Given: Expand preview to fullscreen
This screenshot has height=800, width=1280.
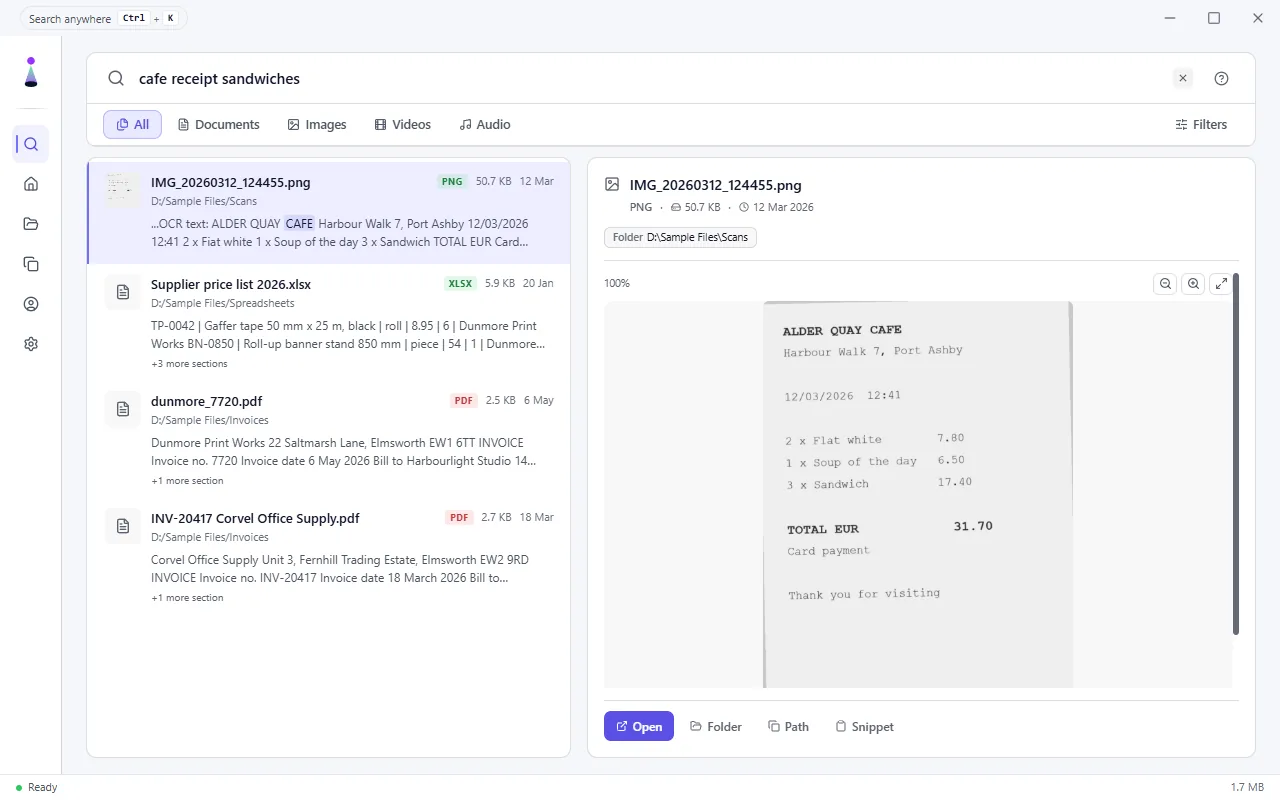Looking at the screenshot, I should click(1221, 284).
